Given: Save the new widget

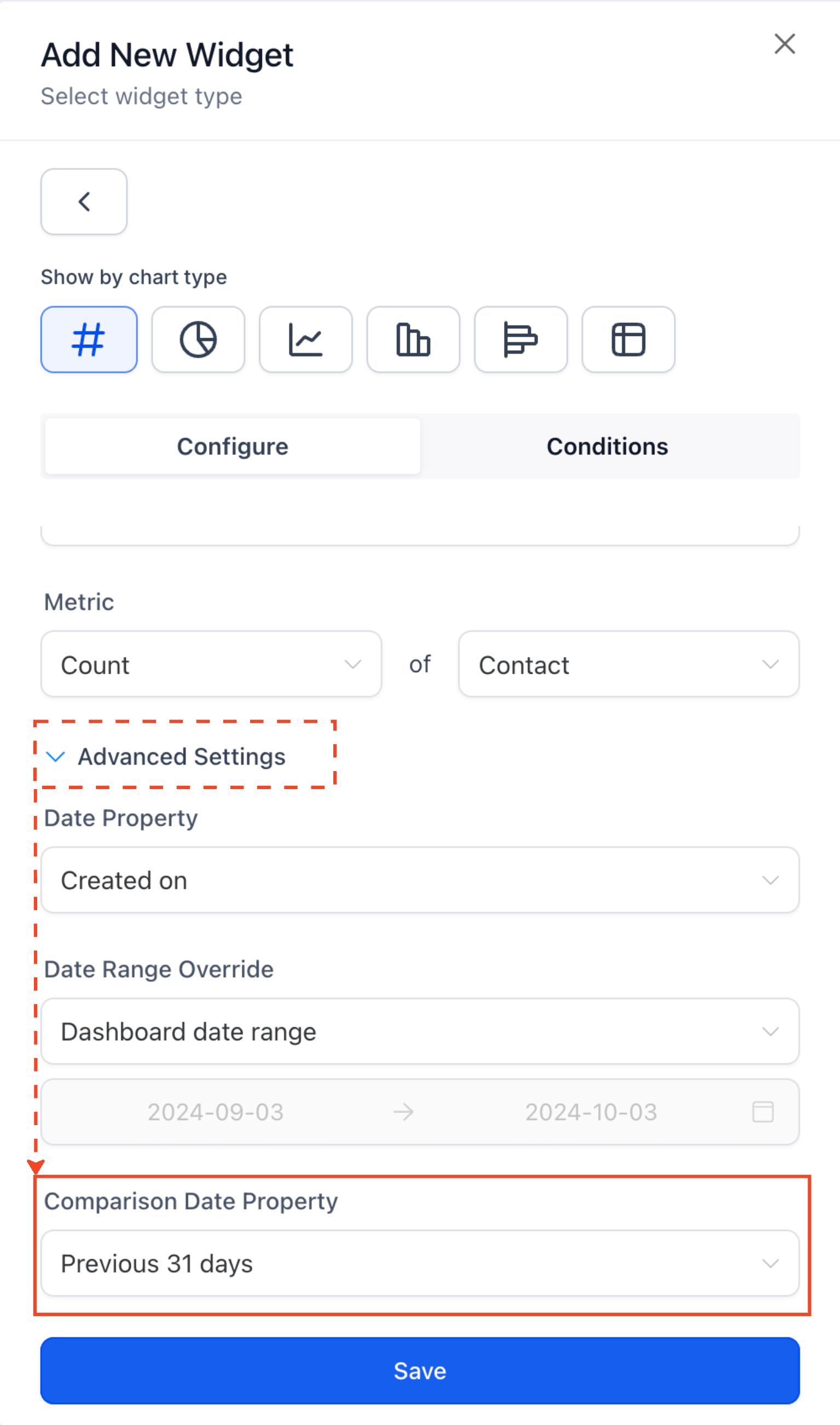Looking at the screenshot, I should (x=420, y=1371).
